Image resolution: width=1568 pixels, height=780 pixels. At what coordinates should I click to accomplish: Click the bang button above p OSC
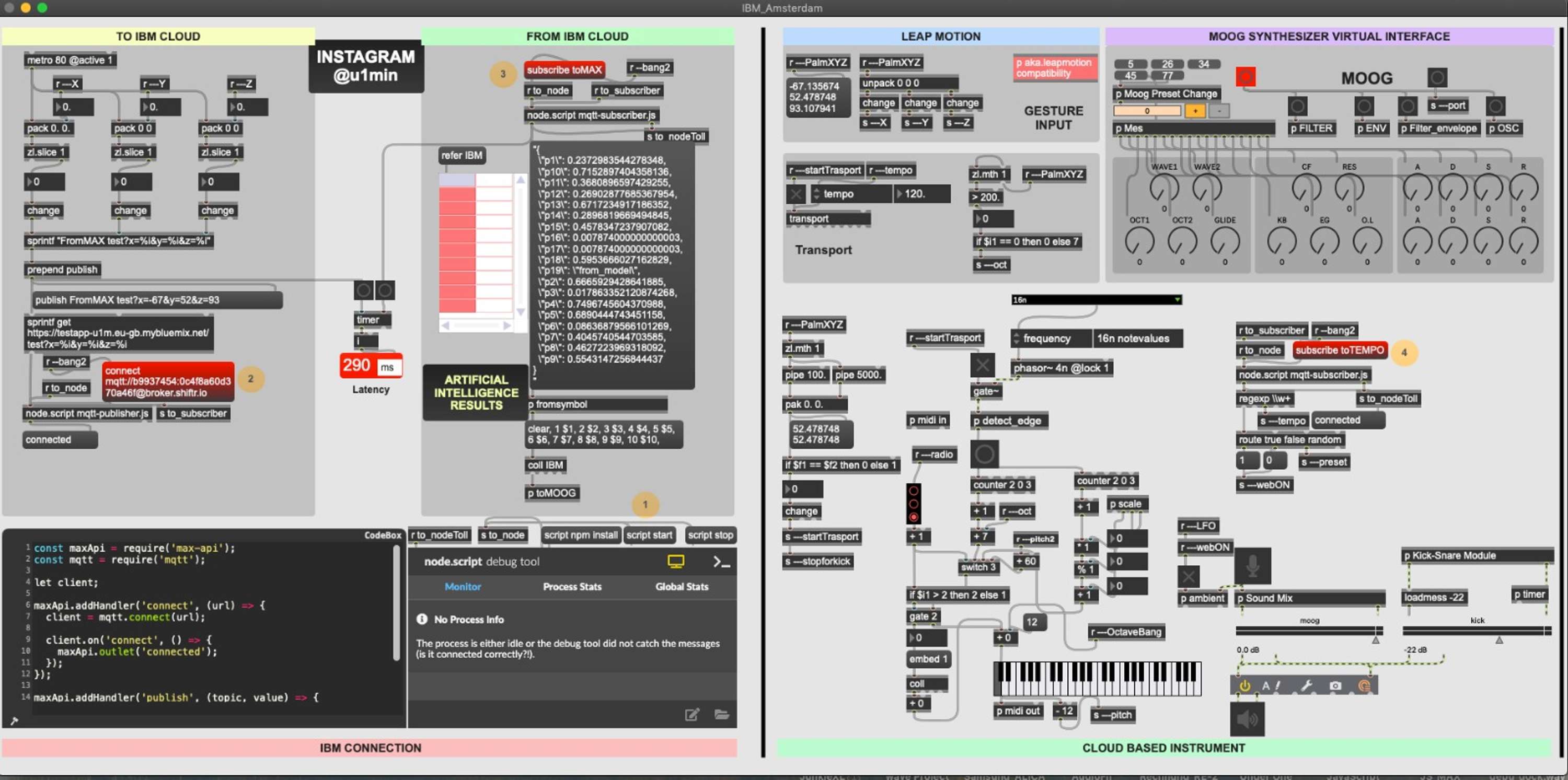pyautogui.click(x=1495, y=107)
